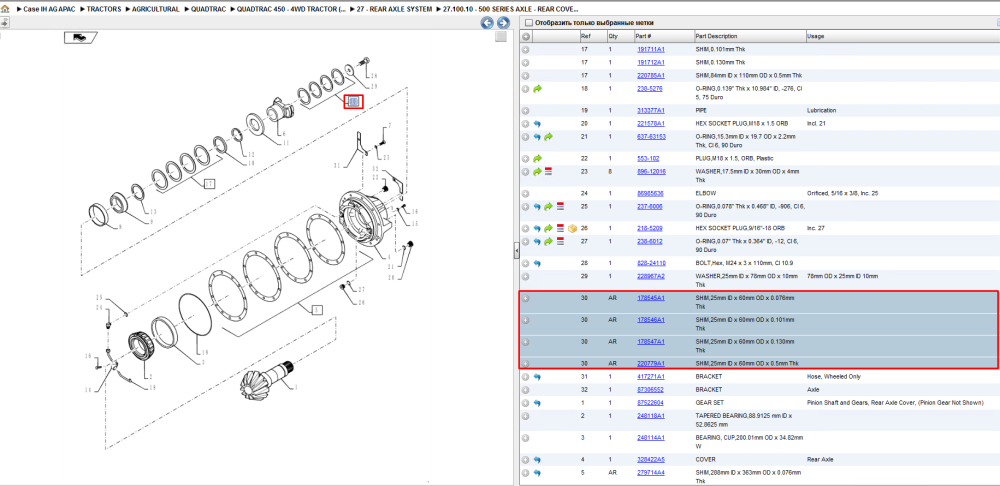Open part number link 248114A1
Viewport: 1000px width, 486px height.
pyautogui.click(x=651, y=438)
